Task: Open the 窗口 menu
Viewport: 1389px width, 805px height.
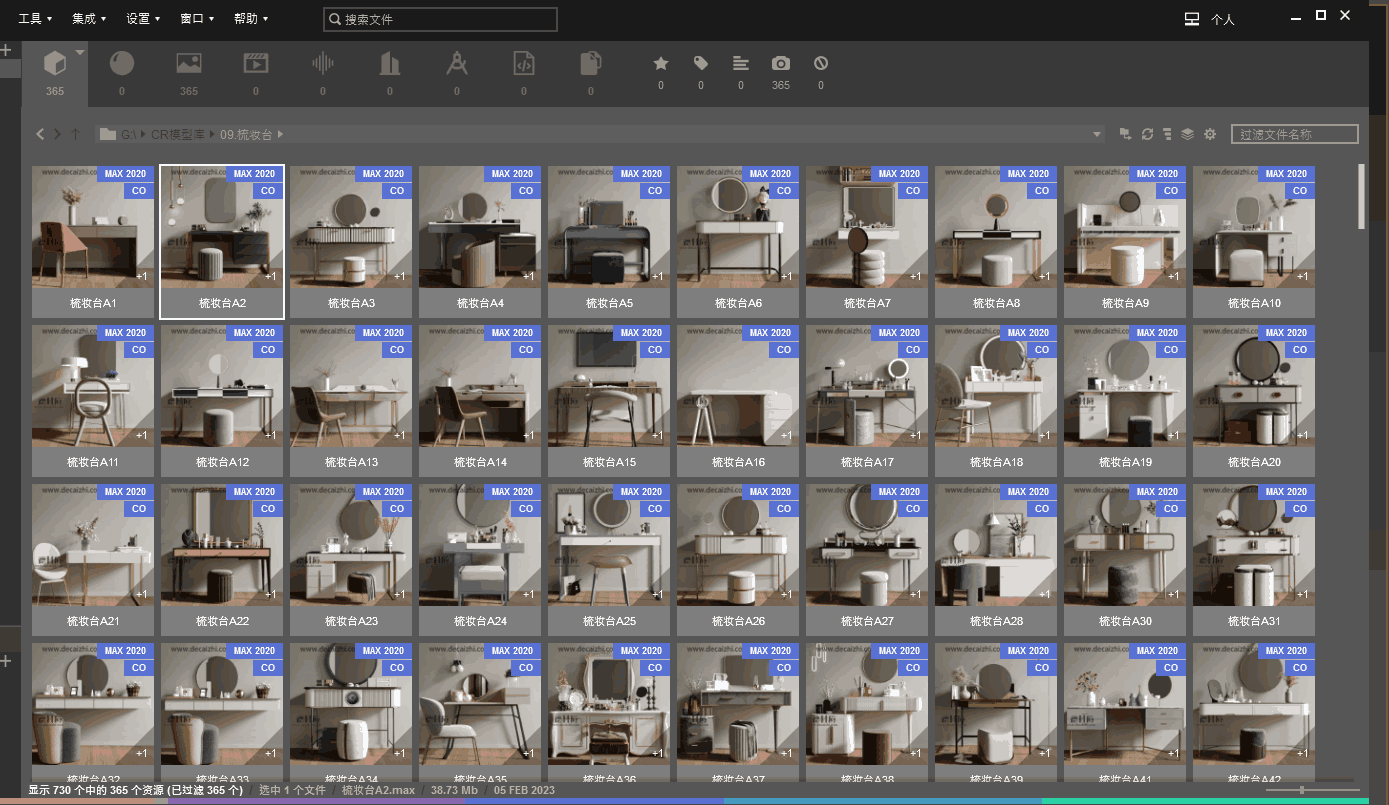Action: click(197, 19)
